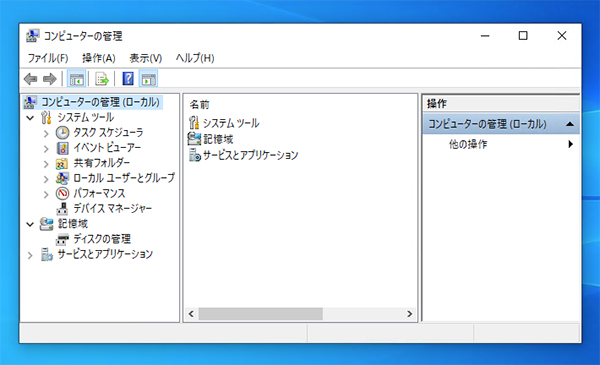Viewport: 600px width, 365px height.
Task: Select システム ツール text in center list
Action: [231, 123]
